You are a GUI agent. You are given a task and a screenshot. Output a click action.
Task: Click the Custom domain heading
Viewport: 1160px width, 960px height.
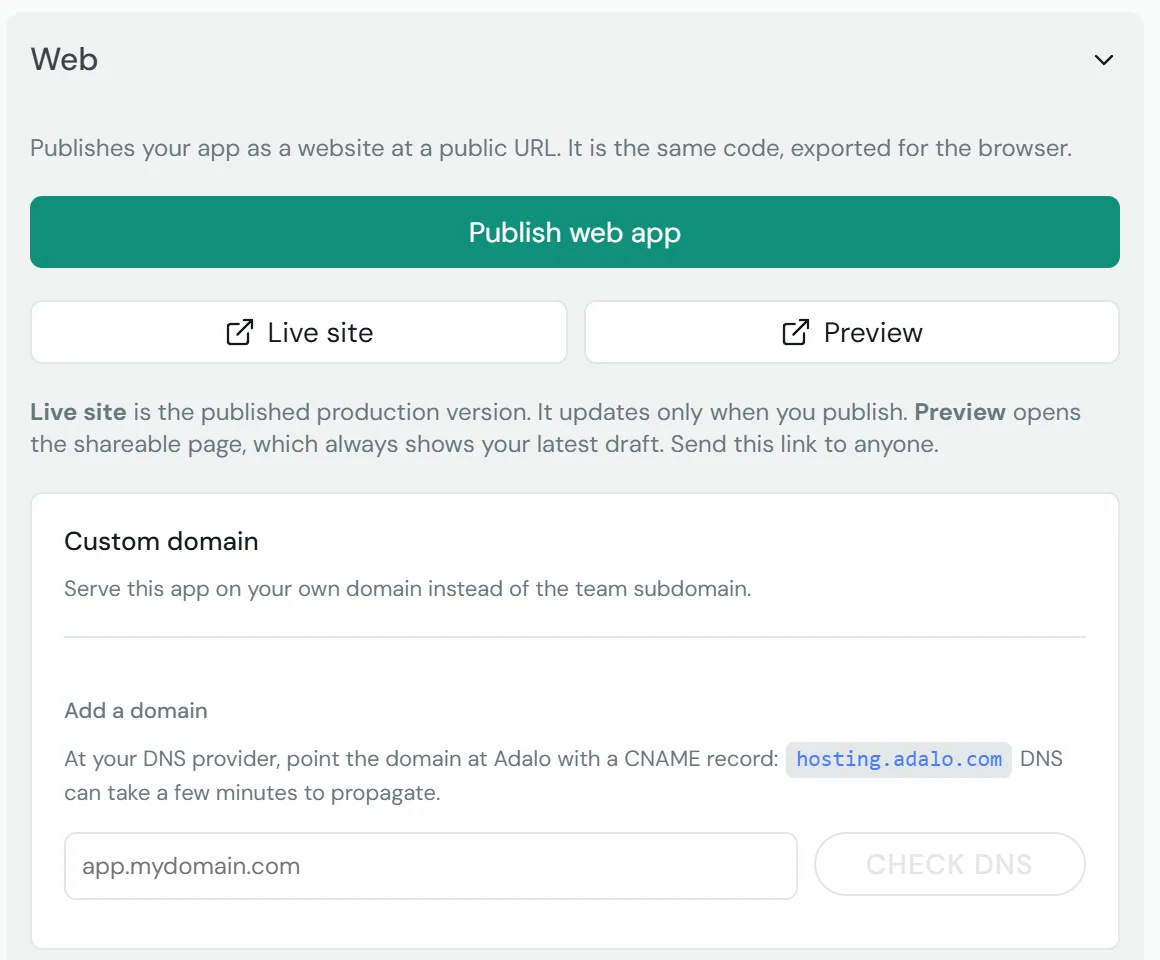point(161,541)
